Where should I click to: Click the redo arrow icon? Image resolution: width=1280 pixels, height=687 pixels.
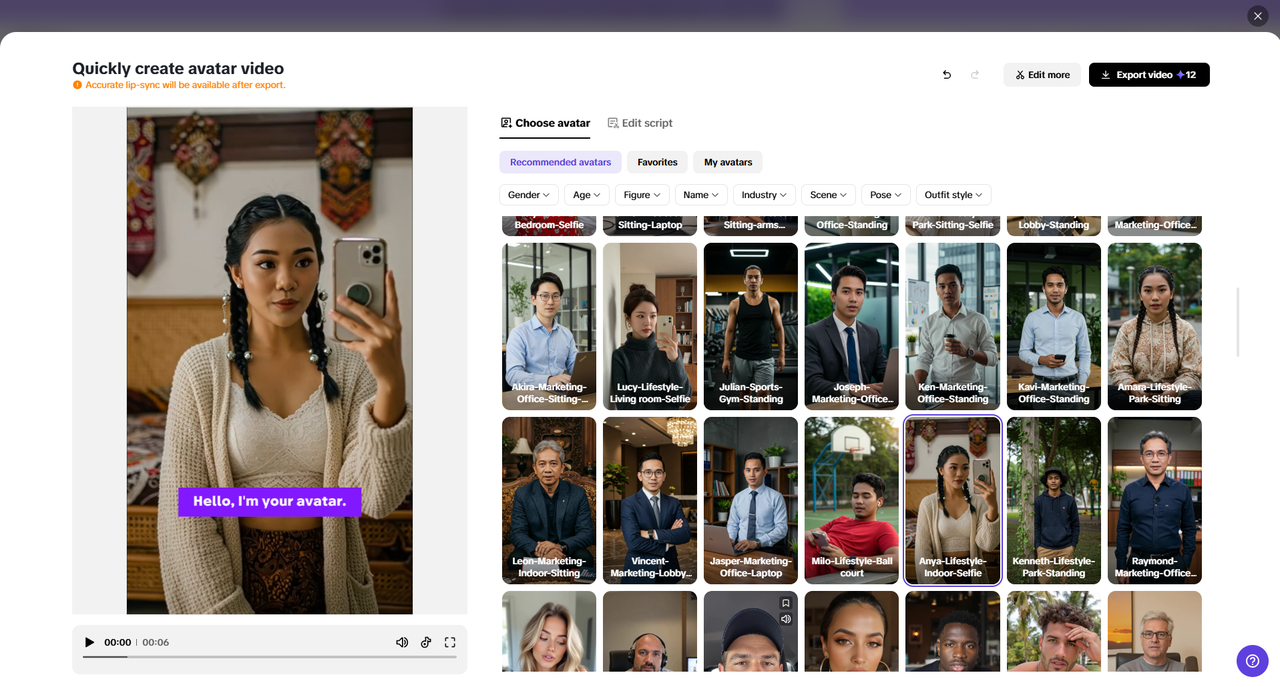pyautogui.click(x=975, y=75)
